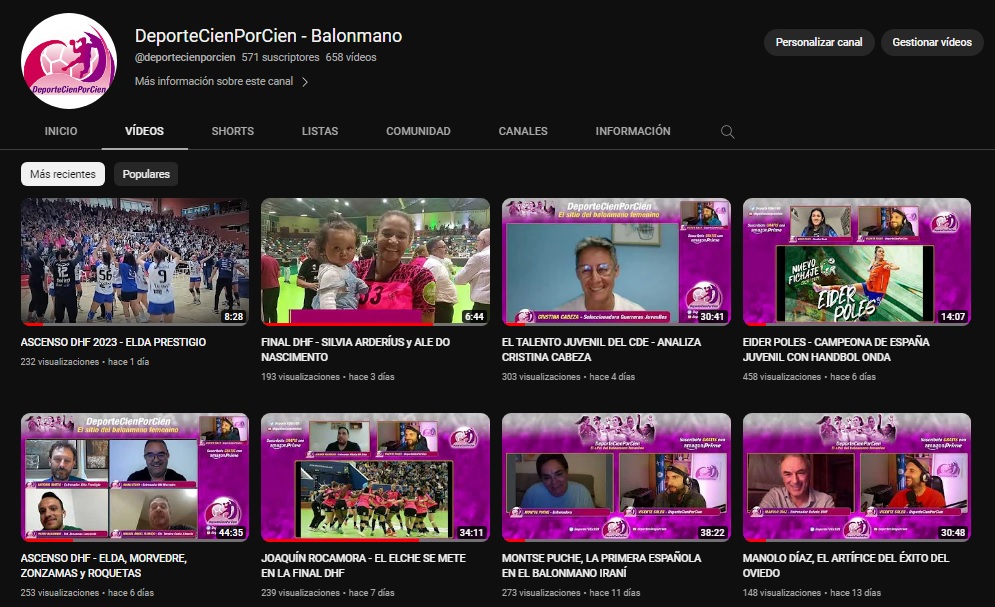Click the channel name 'DeporteCienPorCien - Balonmano'
This screenshot has width=995, height=607.
coord(268,36)
